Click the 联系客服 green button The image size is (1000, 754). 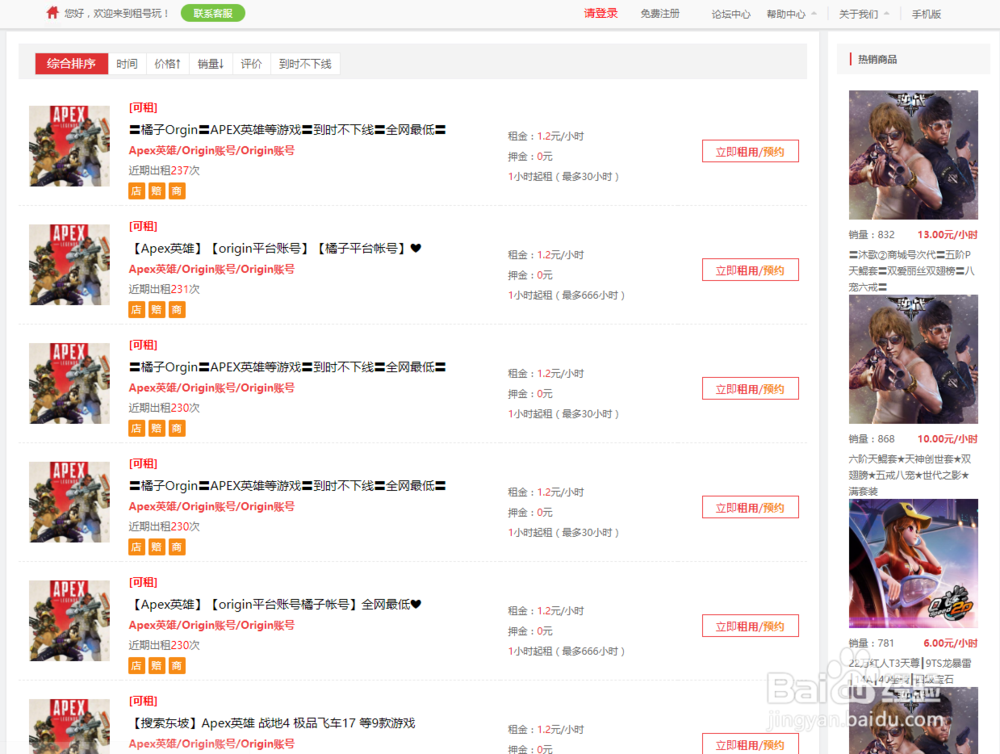point(213,13)
